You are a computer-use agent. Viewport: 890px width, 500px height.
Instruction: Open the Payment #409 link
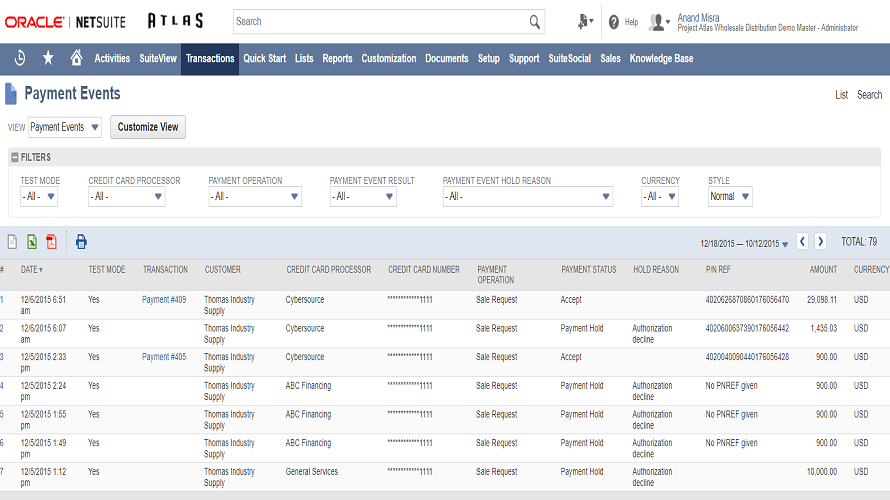point(164,300)
